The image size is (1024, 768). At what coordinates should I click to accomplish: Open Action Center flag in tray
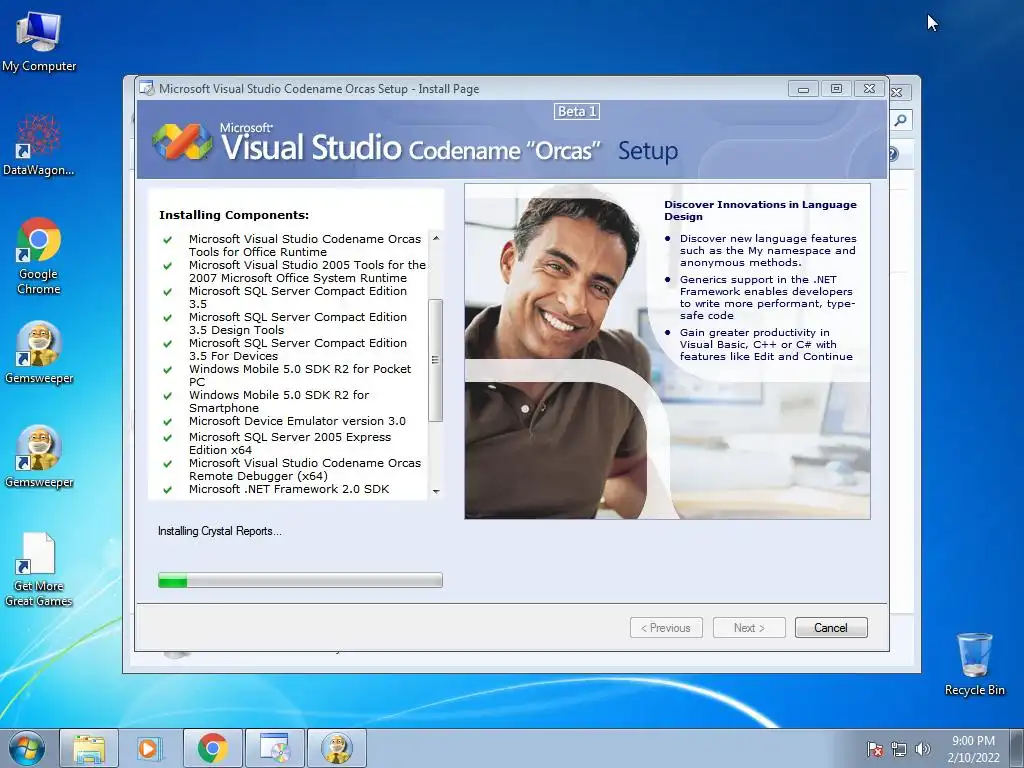coord(875,749)
